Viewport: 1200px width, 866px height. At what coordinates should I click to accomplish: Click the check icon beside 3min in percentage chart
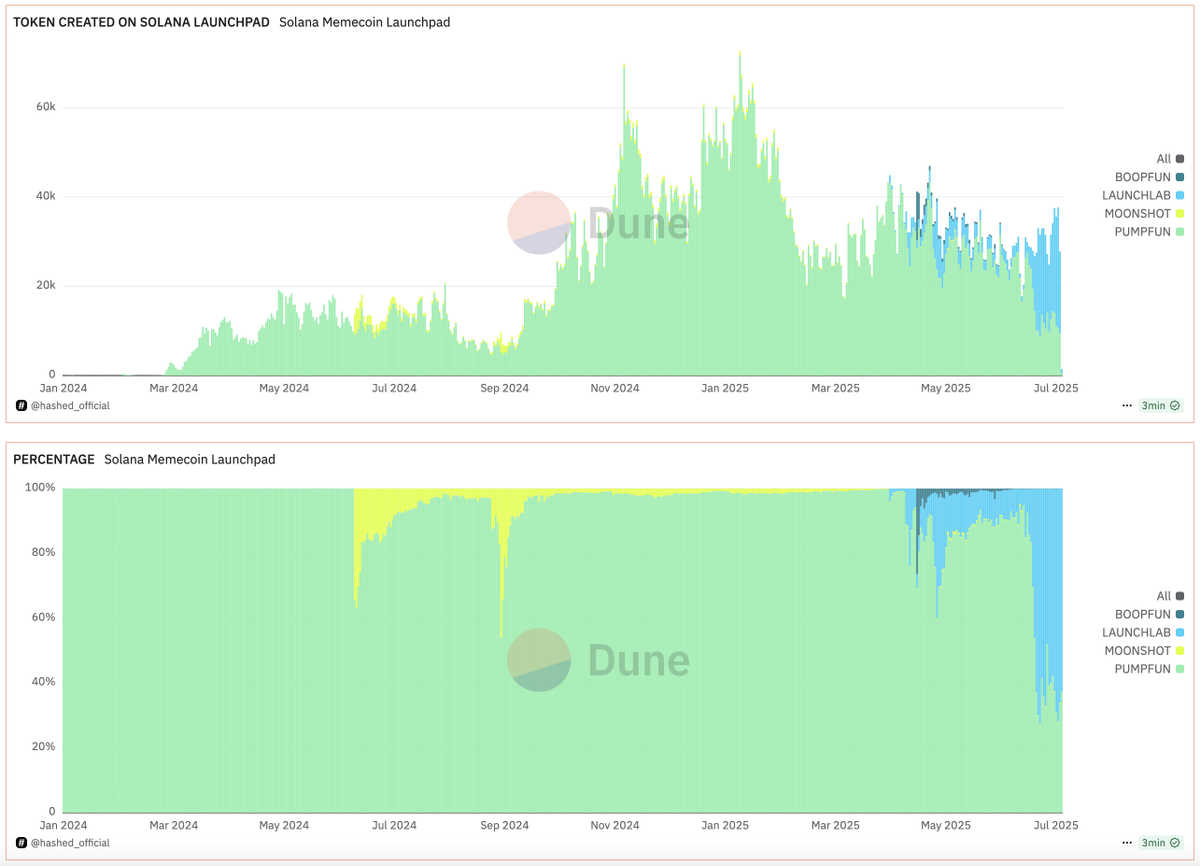click(1175, 843)
